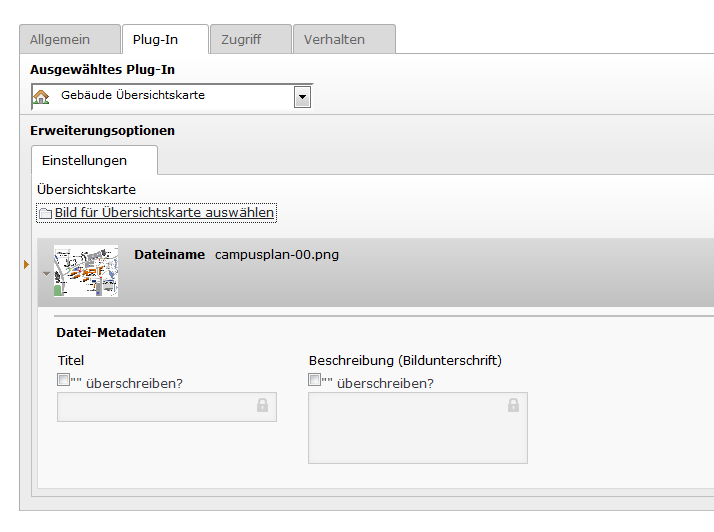Click the folder icon before the image link
Viewport: 714px width, 532px height.
tap(45, 213)
